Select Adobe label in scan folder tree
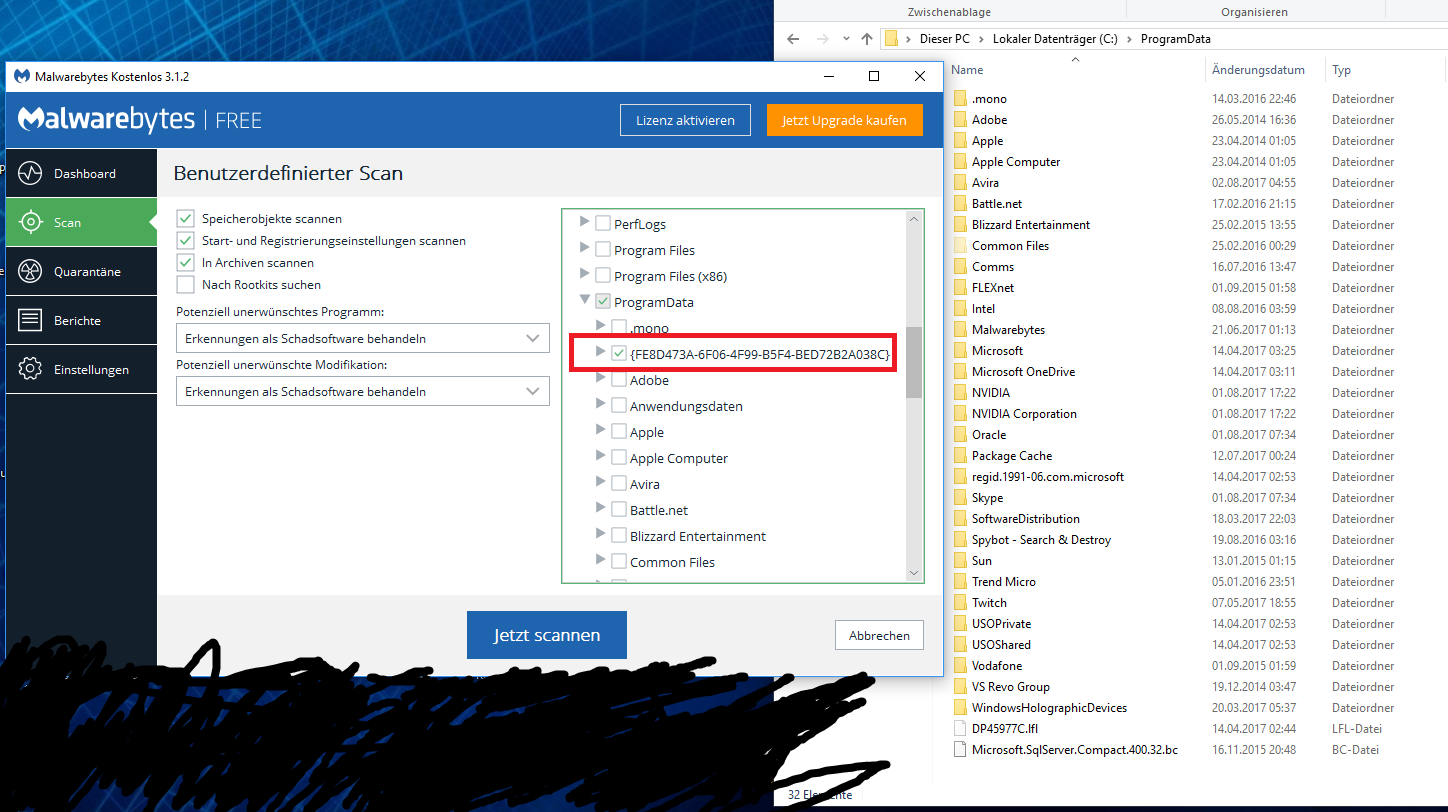The height and width of the screenshot is (812, 1448). pyautogui.click(x=649, y=380)
